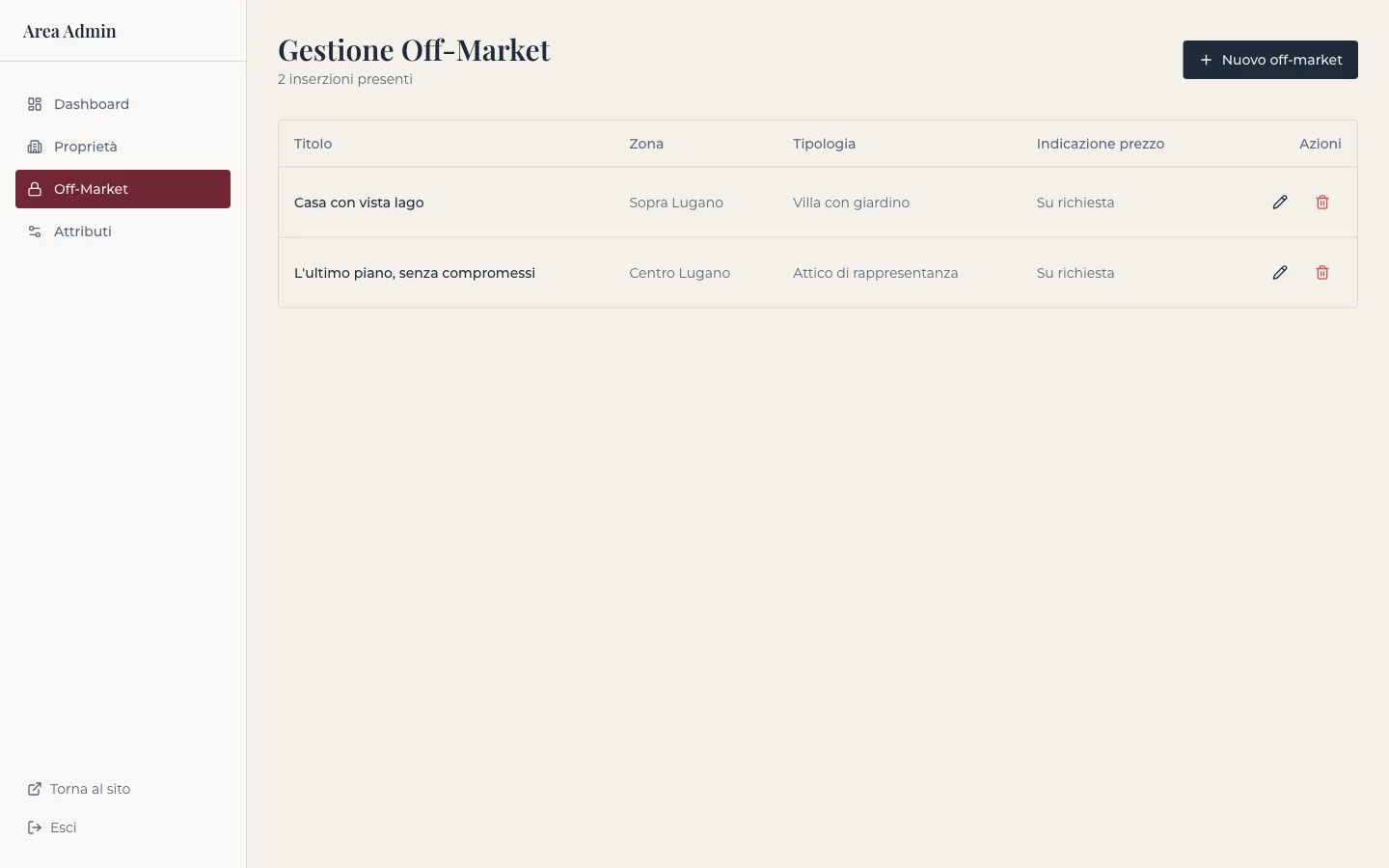Screen dimensions: 1389x868
Task: Select the Casa con vista lago title
Action: 359,203
